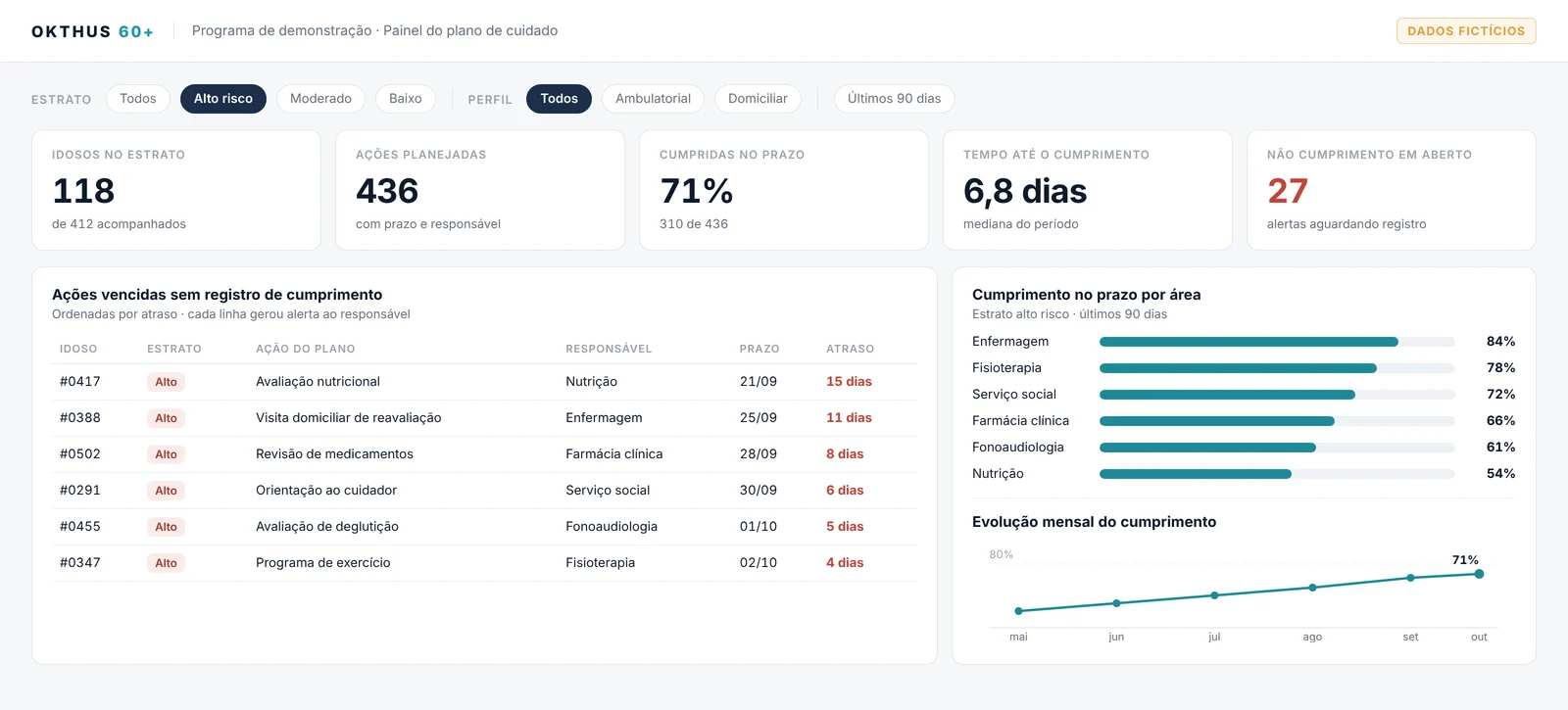Click the 01/10 deadline cell
The image size is (1568, 710).
(759, 527)
